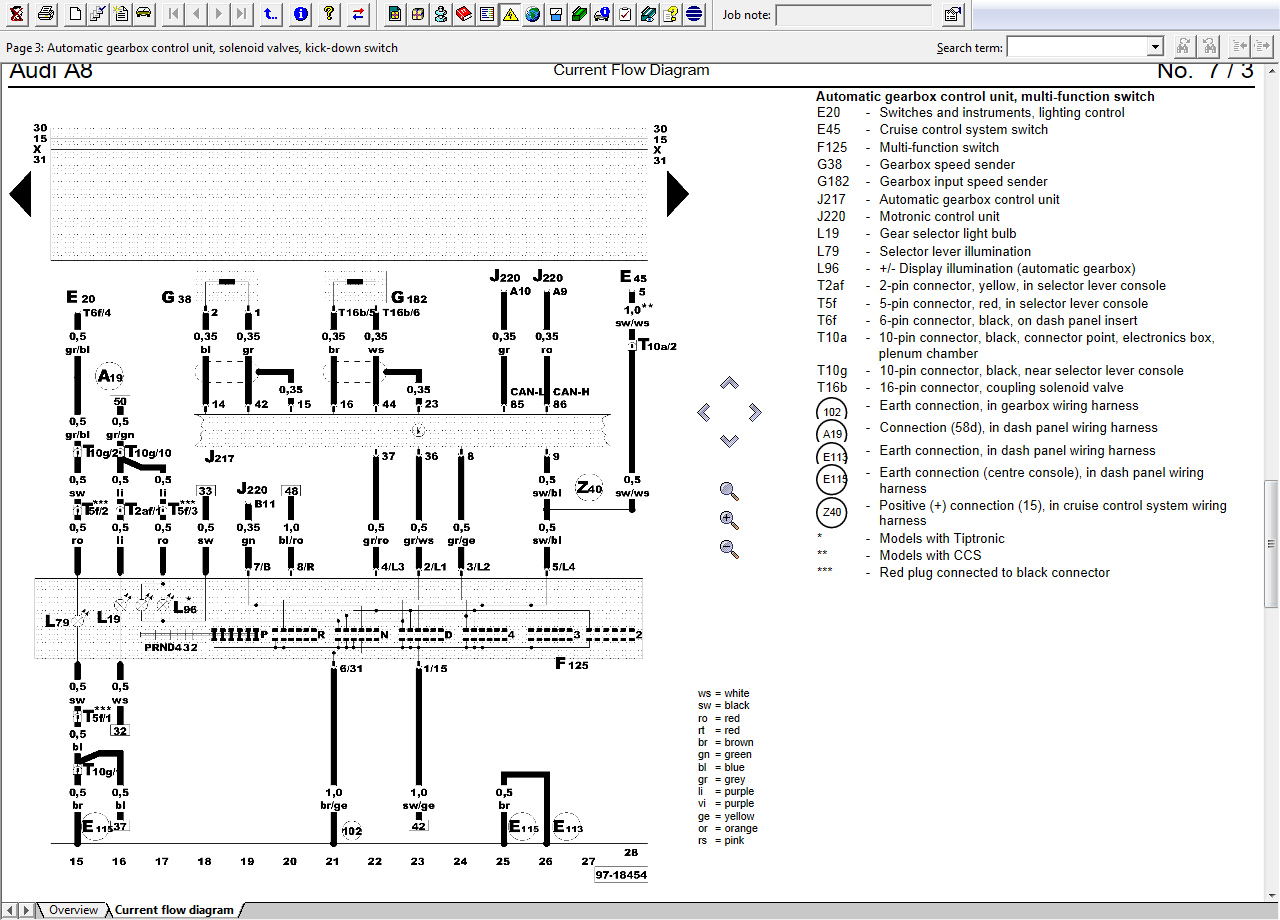This screenshot has width=1280, height=920.
Task: Click the blue up-level arrow icon
Action: click(272, 14)
